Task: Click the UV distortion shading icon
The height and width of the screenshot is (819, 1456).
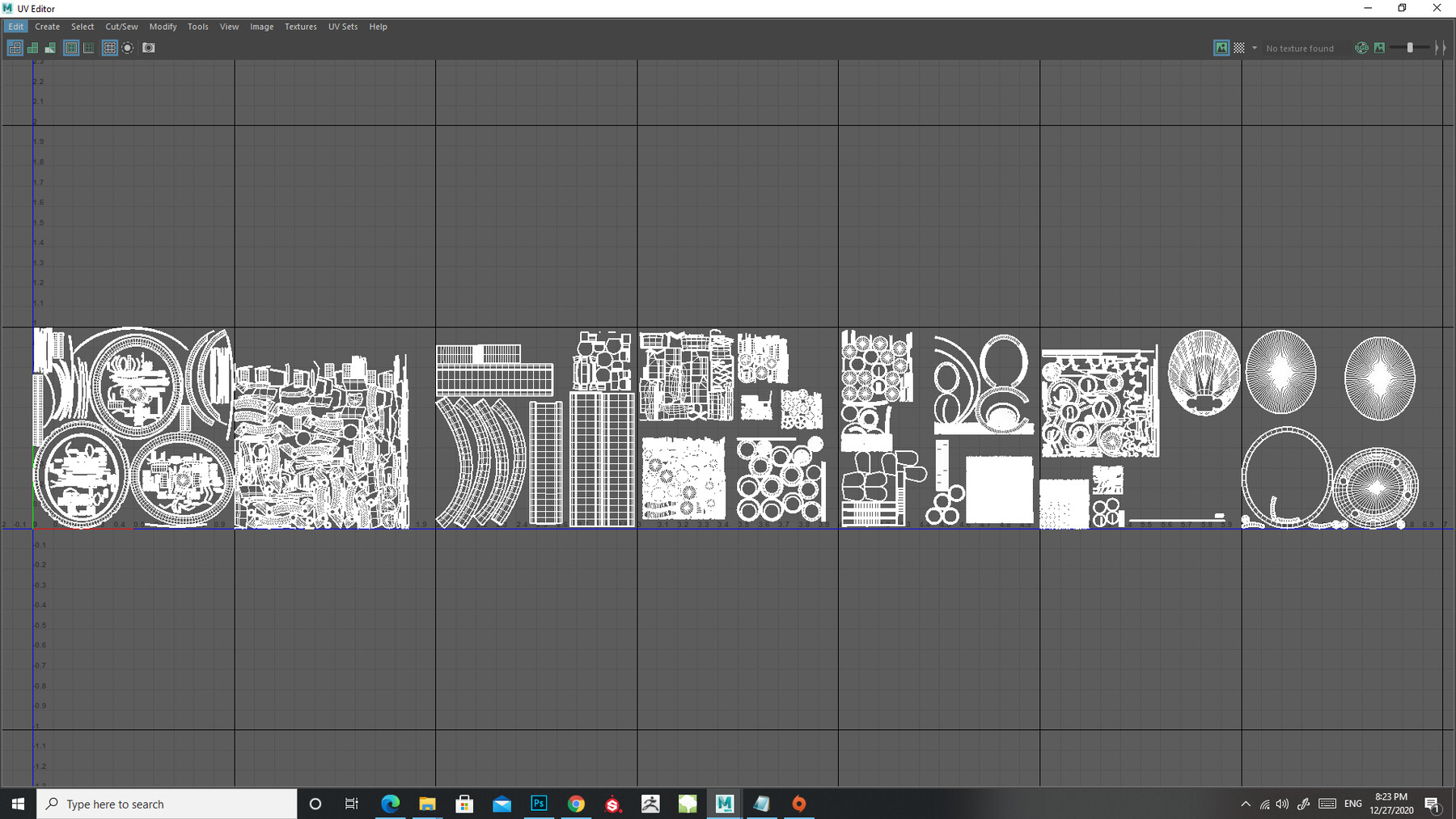Action: (x=50, y=48)
